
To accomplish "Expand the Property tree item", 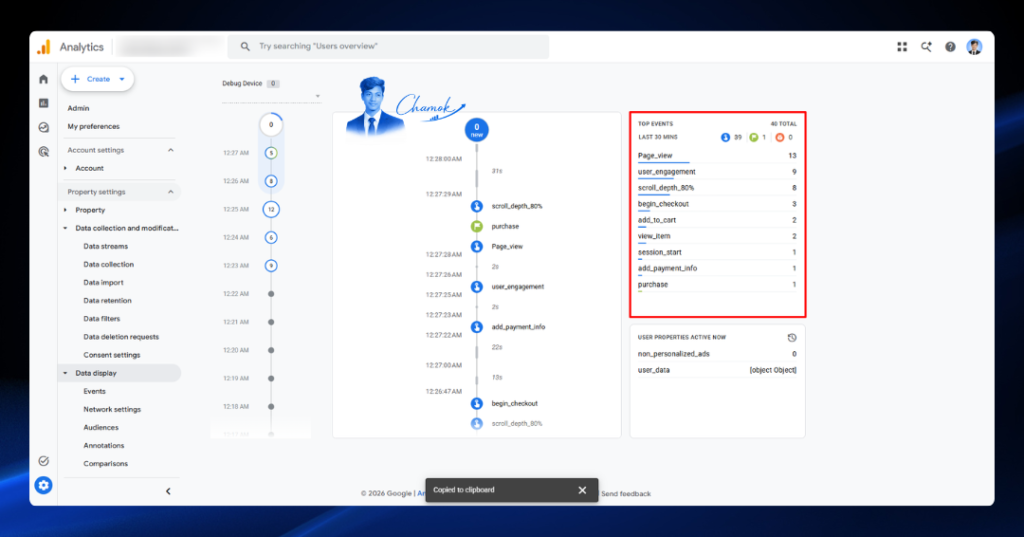I will point(65,210).
